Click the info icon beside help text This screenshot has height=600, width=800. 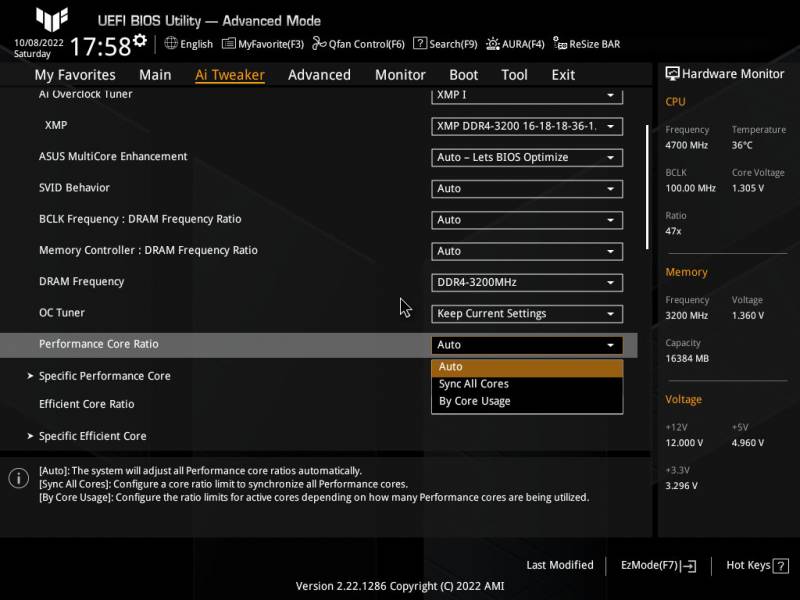pos(19,478)
